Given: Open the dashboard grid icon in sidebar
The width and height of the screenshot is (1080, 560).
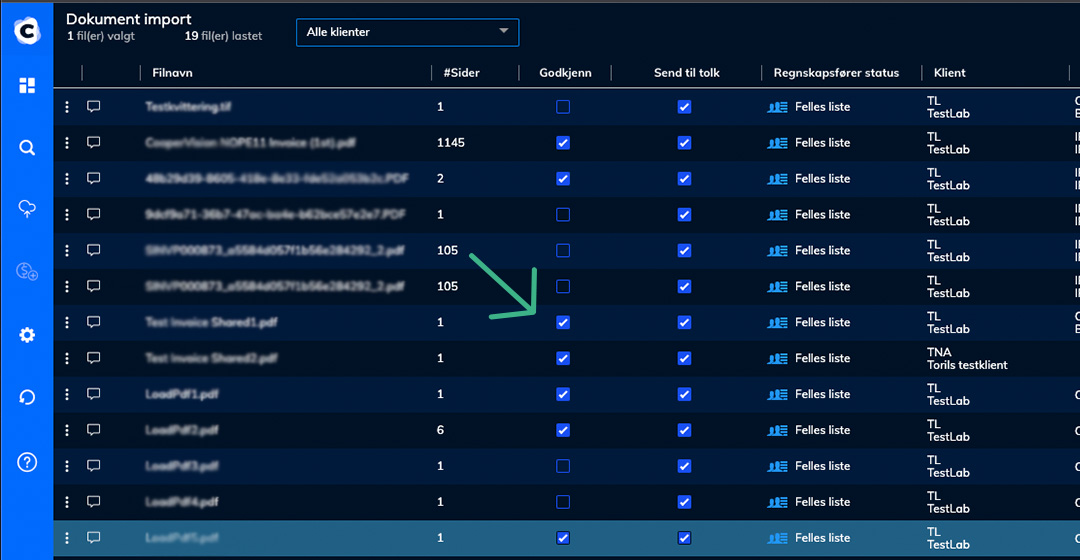Looking at the screenshot, I should 27,86.
